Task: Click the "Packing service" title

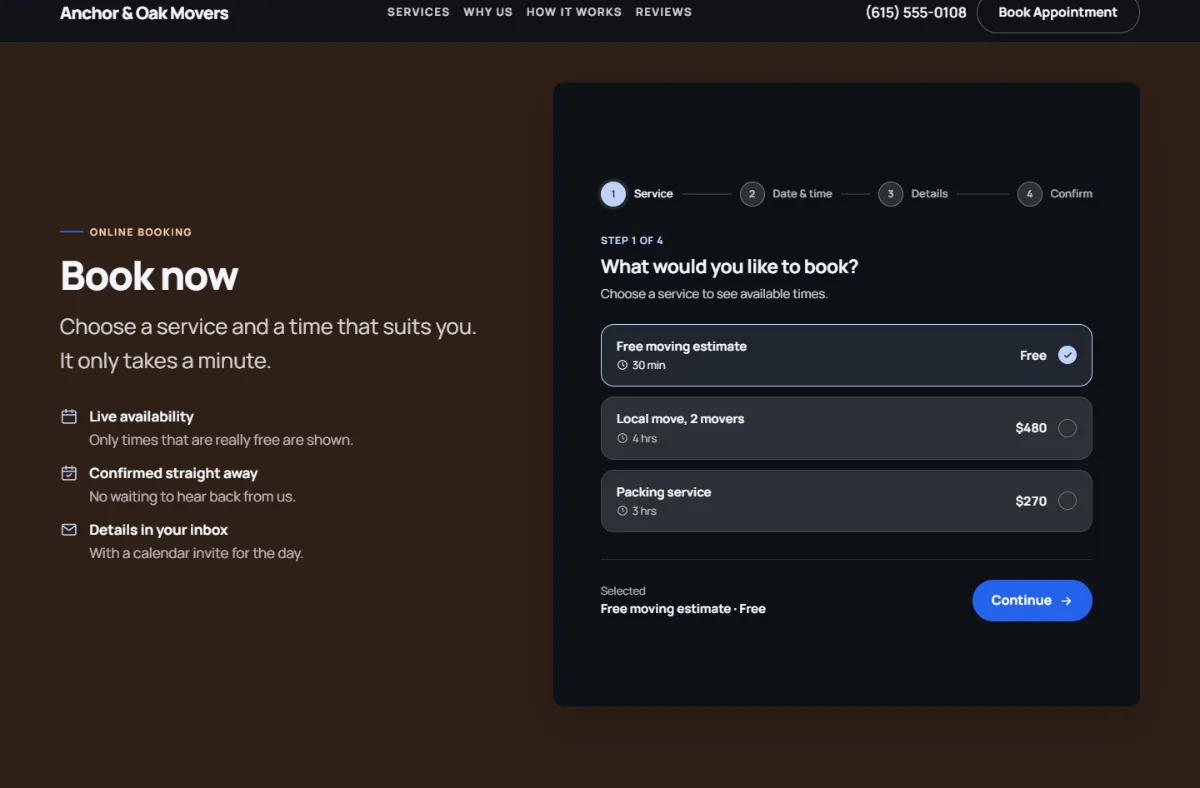Action: click(663, 492)
